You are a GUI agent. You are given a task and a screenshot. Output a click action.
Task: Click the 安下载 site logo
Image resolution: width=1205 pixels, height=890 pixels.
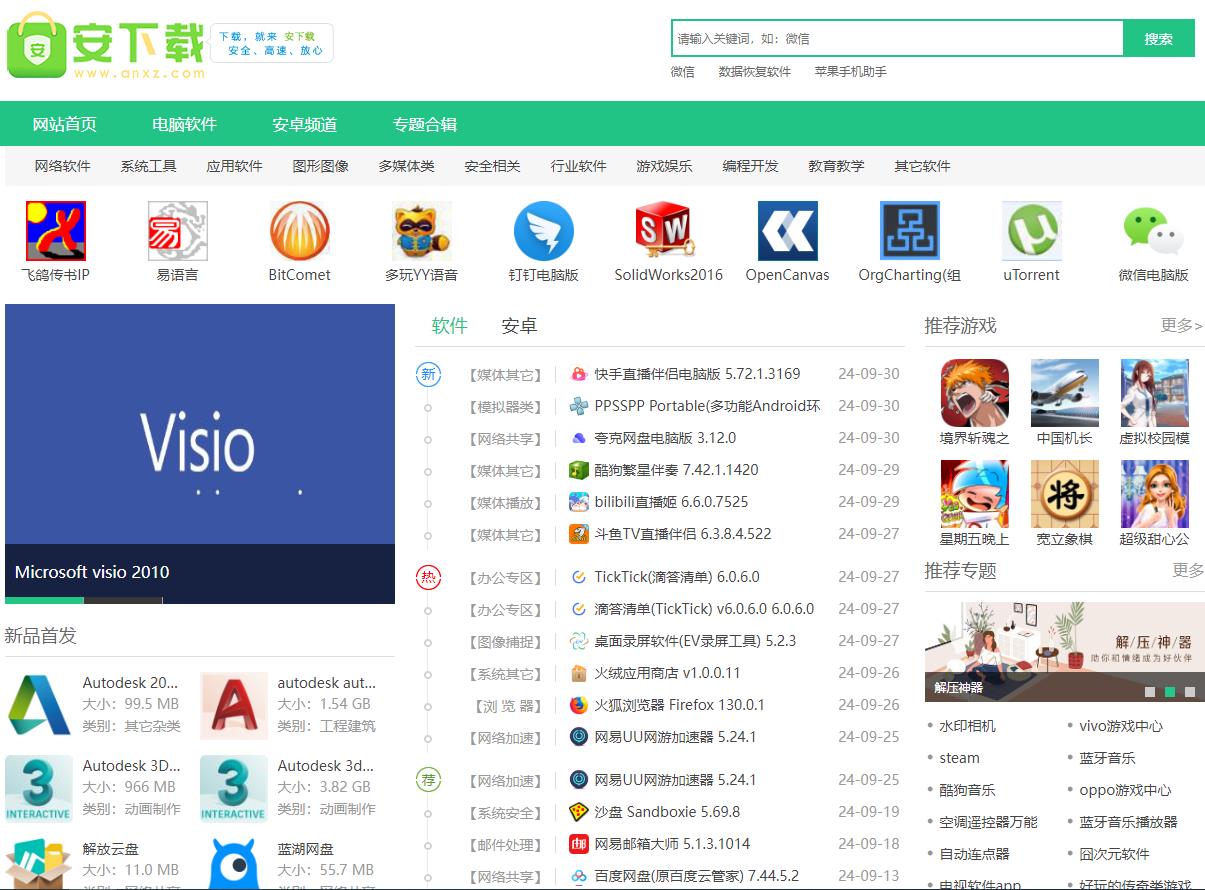click(105, 45)
